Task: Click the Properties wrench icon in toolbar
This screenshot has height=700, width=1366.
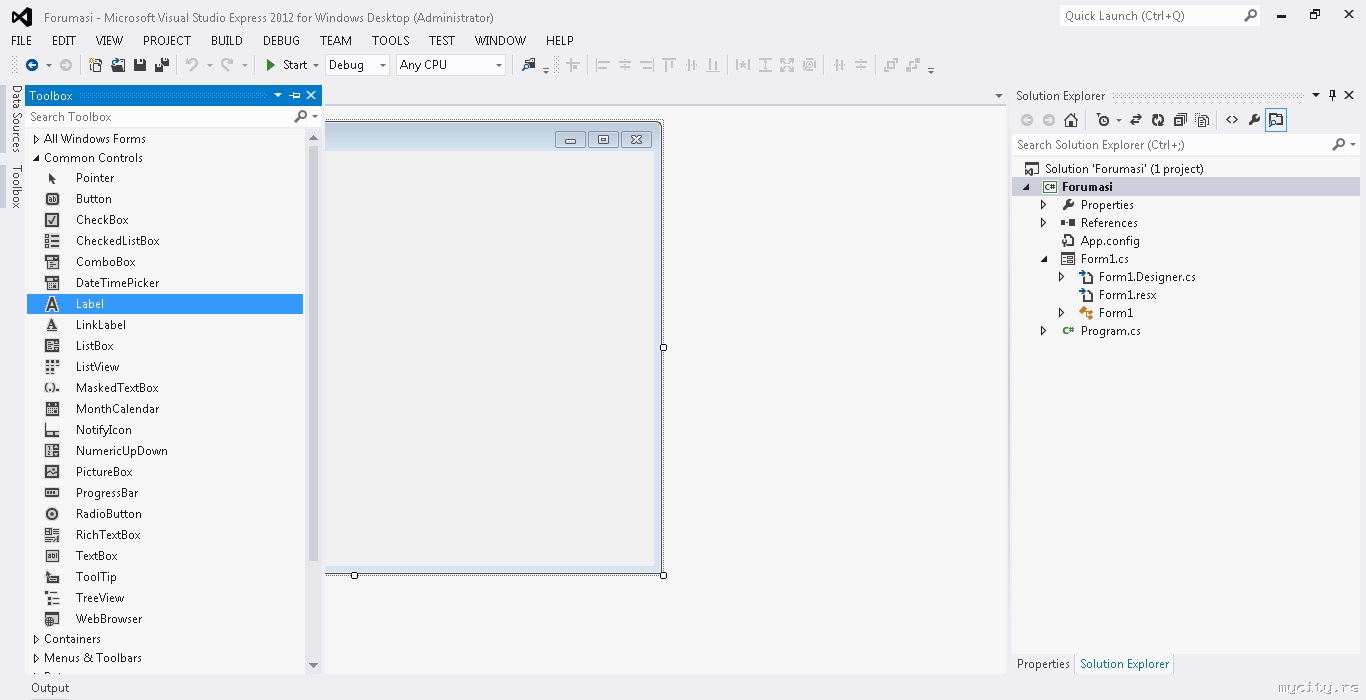Action: [x=1254, y=120]
